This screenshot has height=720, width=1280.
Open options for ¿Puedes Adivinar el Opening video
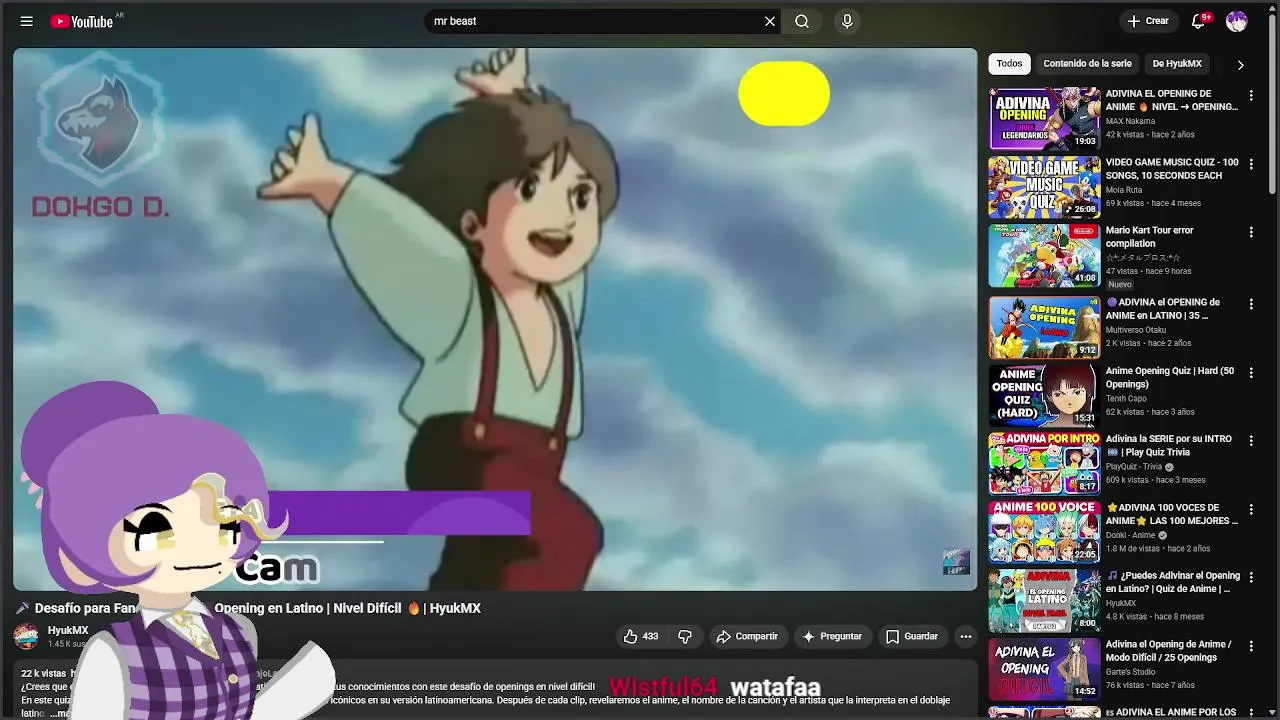(1251, 578)
